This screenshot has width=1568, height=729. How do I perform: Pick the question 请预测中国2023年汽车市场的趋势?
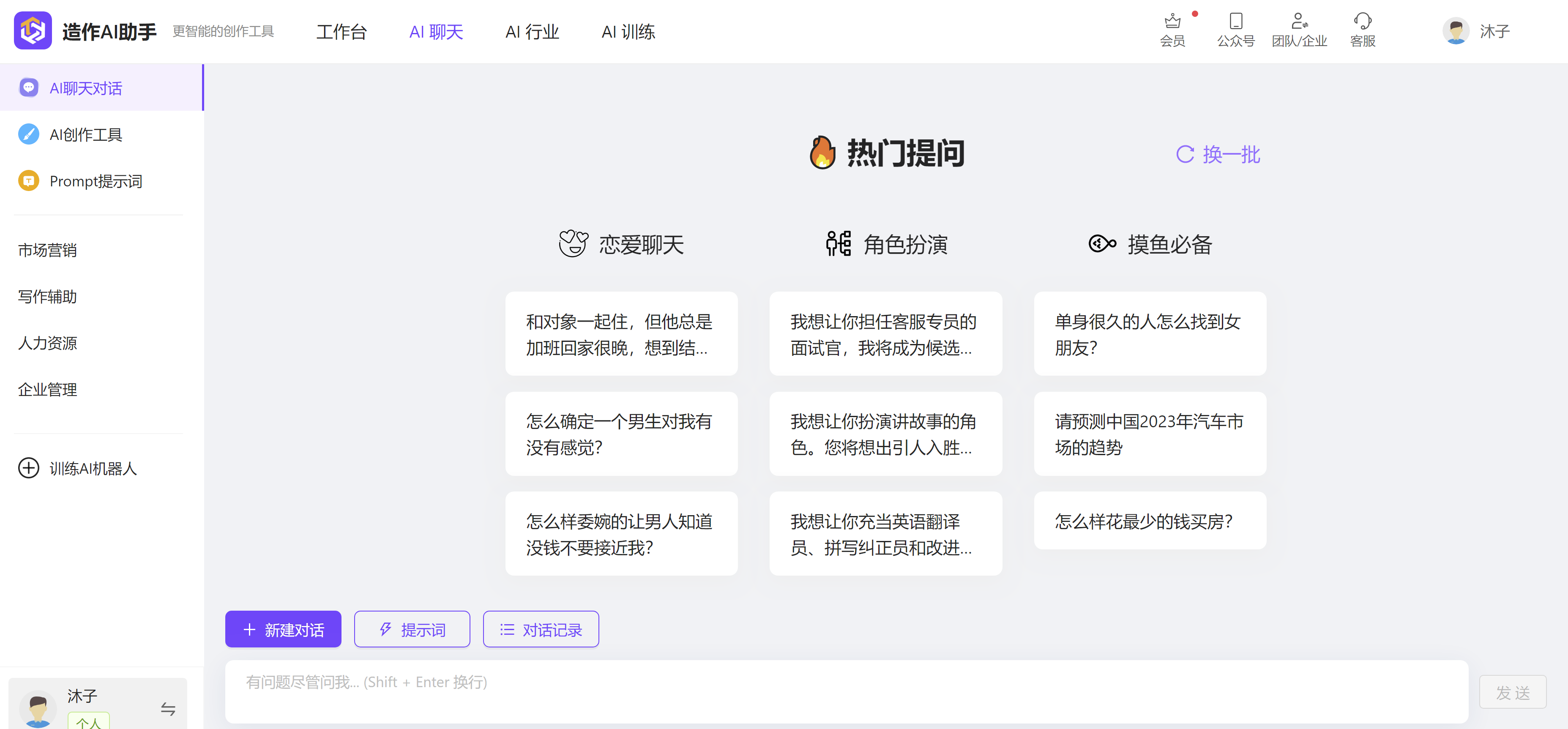click(1150, 434)
